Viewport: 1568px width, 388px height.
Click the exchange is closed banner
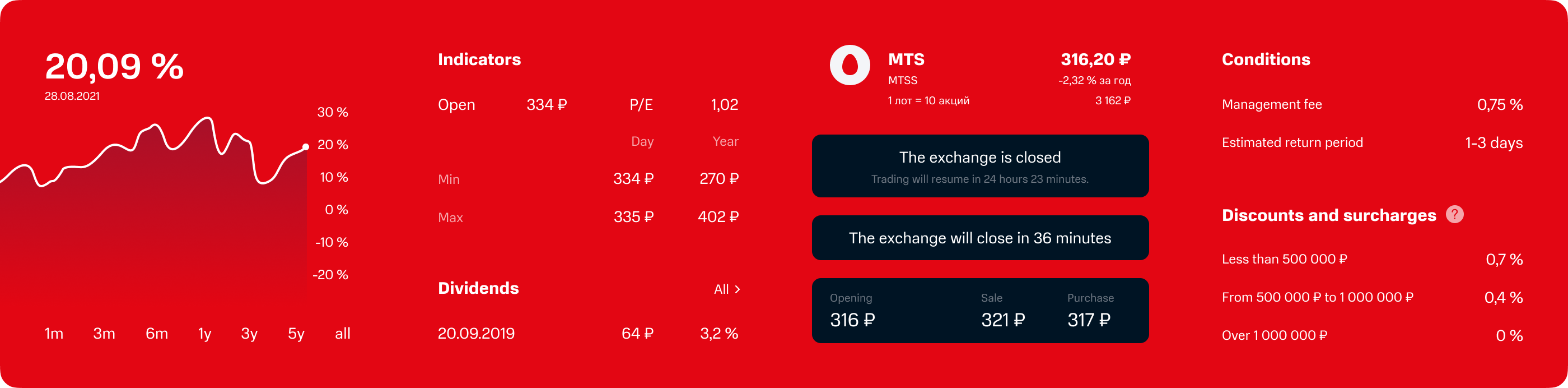980,167
